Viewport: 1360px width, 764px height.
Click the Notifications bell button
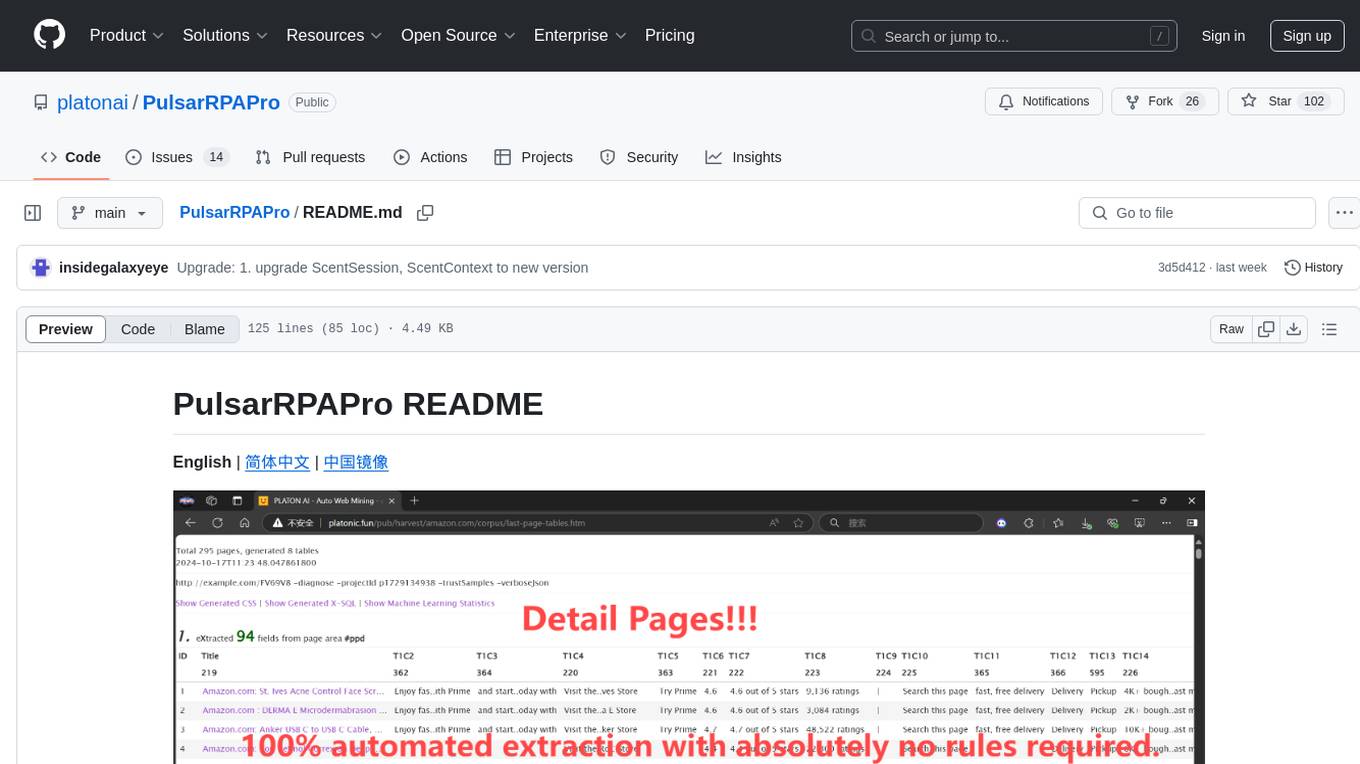click(x=1044, y=102)
